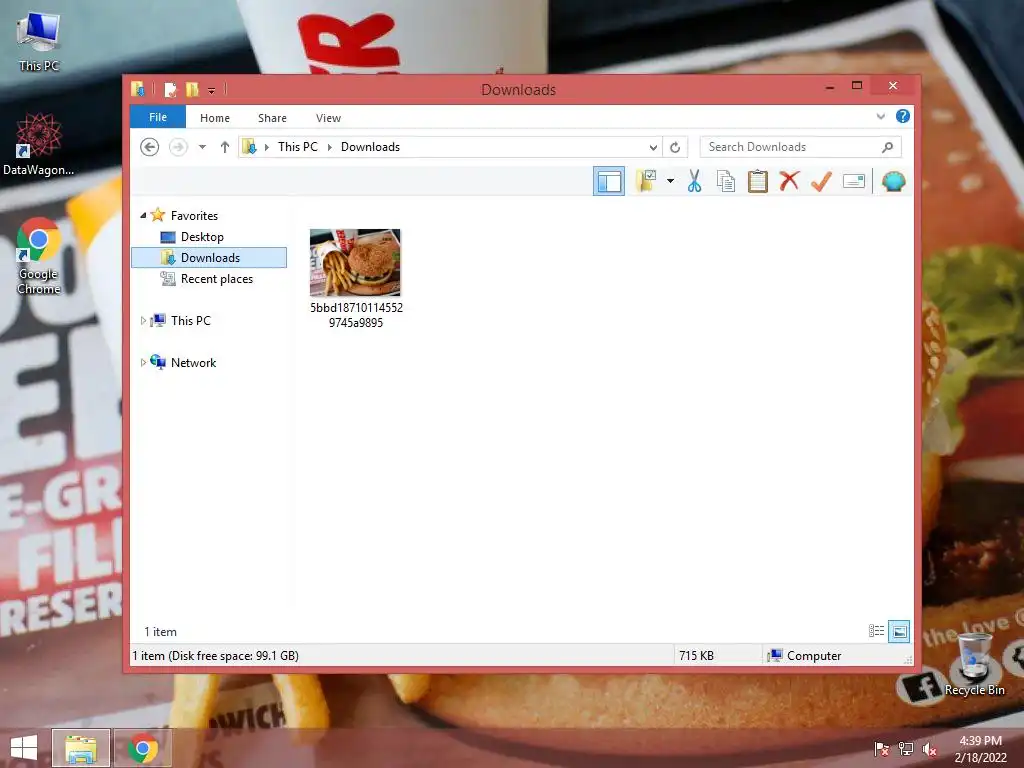The height and width of the screenshot is (768, 1024).
Task: Select Favorites in navigation pane
Action: click(195, 216)
